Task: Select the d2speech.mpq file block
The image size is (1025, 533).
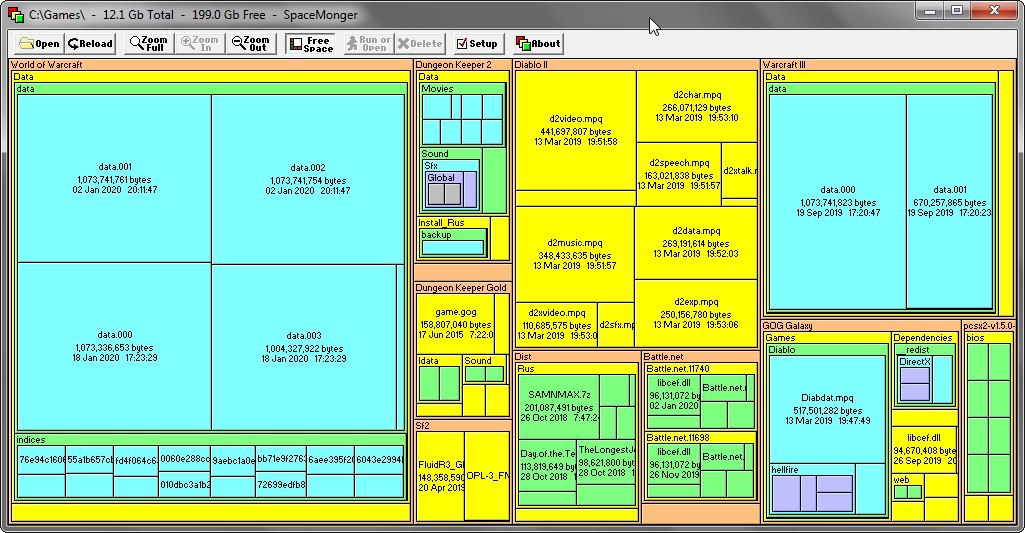Action: [679, 174]
